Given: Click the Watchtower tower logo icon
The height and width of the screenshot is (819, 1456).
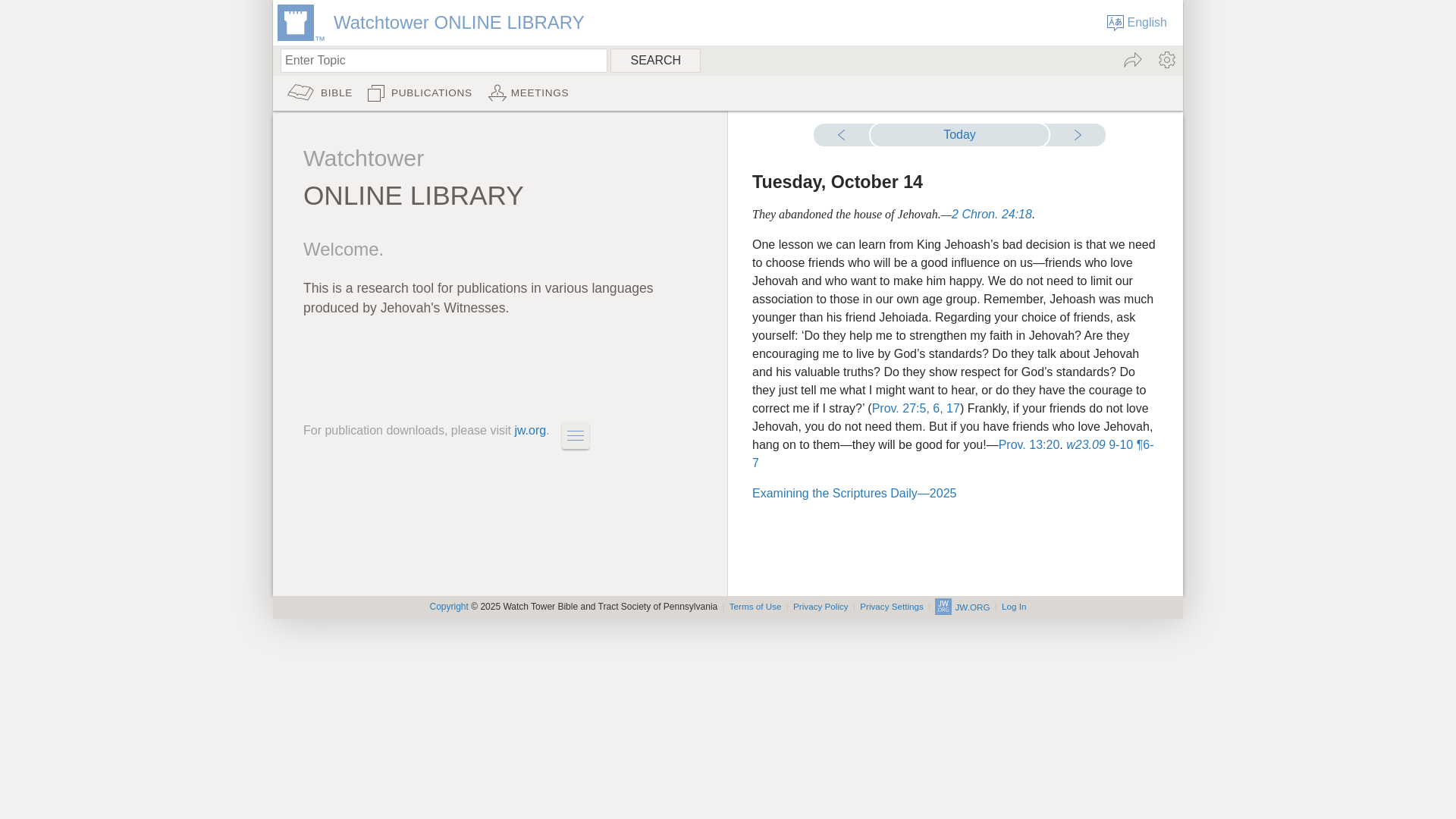Looking at the screenshot, I should tap(296, 23).
